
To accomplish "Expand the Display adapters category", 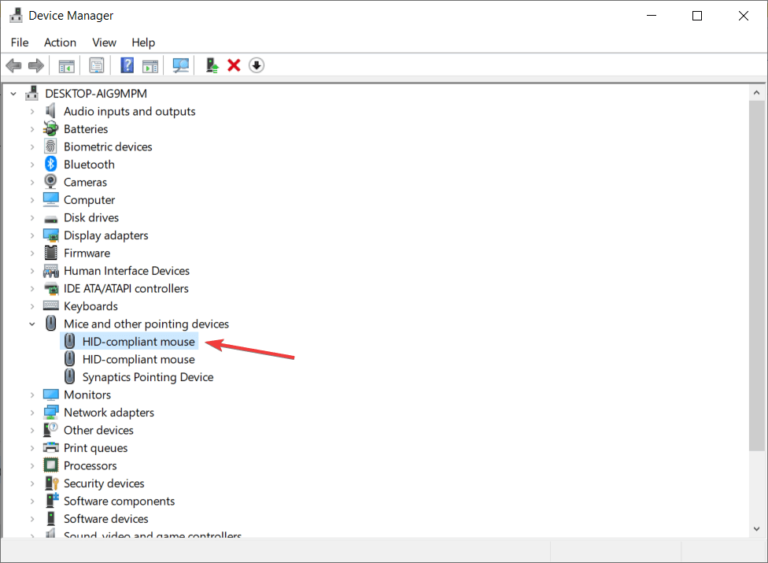I will point(32,236).
